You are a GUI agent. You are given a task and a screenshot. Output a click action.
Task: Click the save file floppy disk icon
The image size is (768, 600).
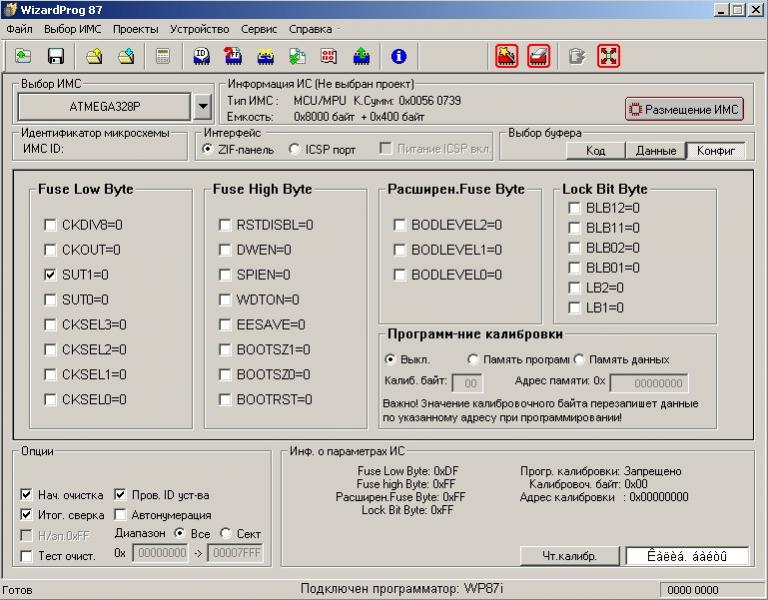(56, 57)
